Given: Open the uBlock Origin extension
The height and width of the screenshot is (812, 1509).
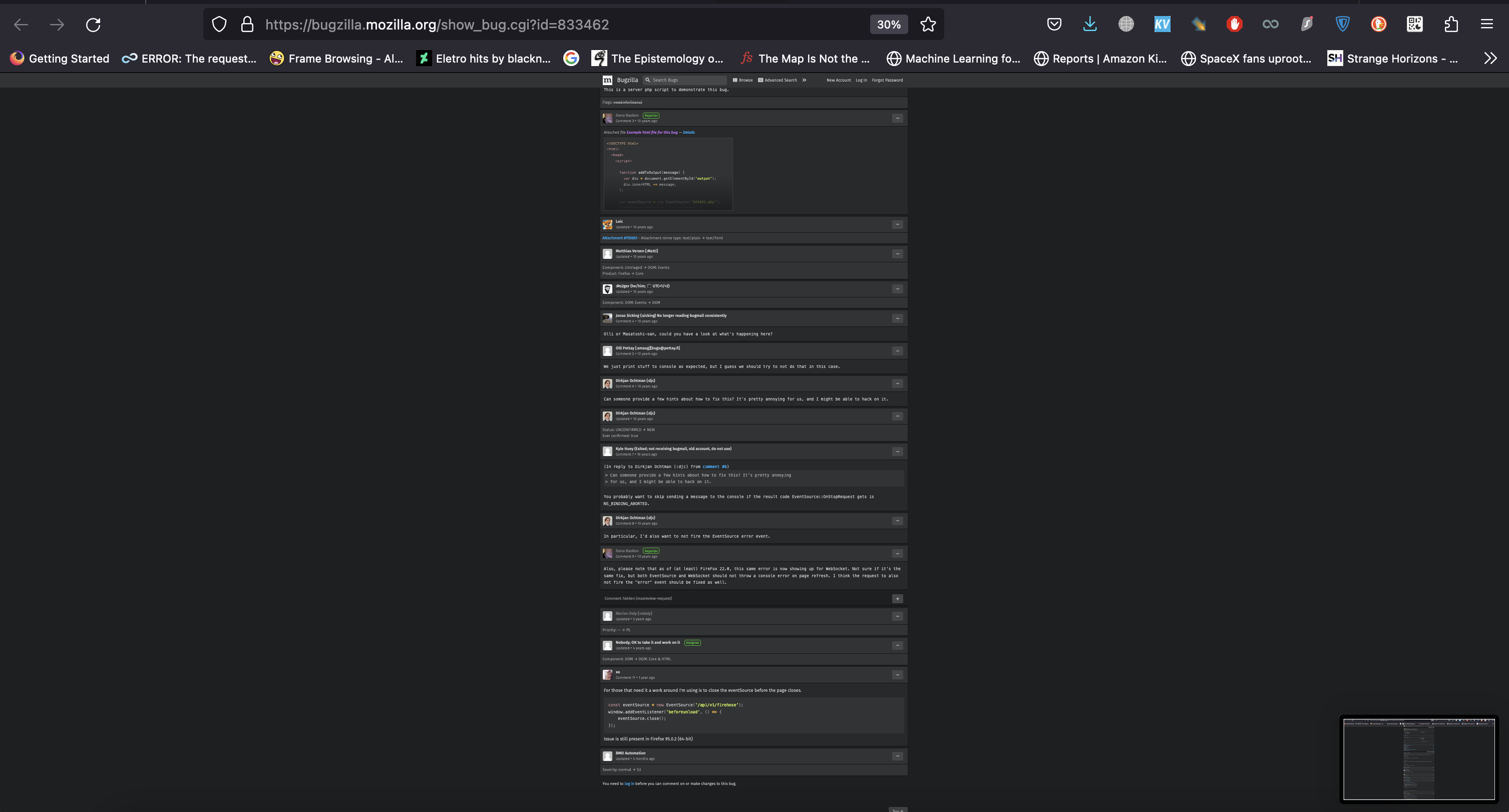Looking at the screenshot, I should [1235, 24].
